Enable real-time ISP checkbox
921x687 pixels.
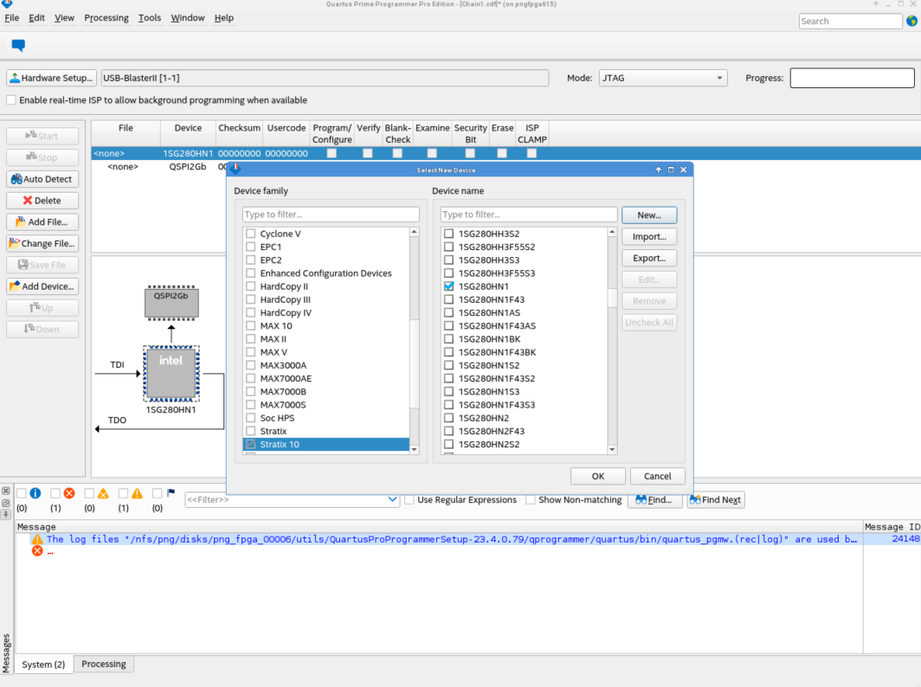tap(12, 100)
